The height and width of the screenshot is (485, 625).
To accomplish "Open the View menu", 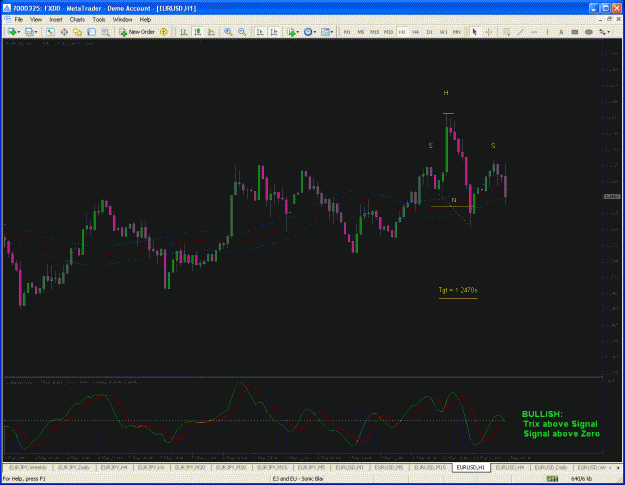I will coord(36,20).
